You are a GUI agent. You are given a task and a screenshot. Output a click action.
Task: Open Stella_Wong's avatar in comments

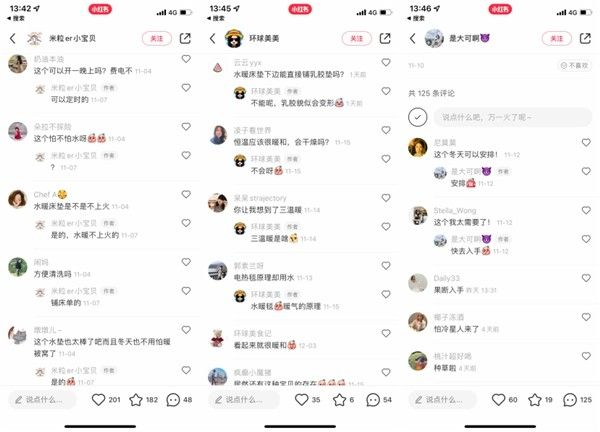coord(418,215)
